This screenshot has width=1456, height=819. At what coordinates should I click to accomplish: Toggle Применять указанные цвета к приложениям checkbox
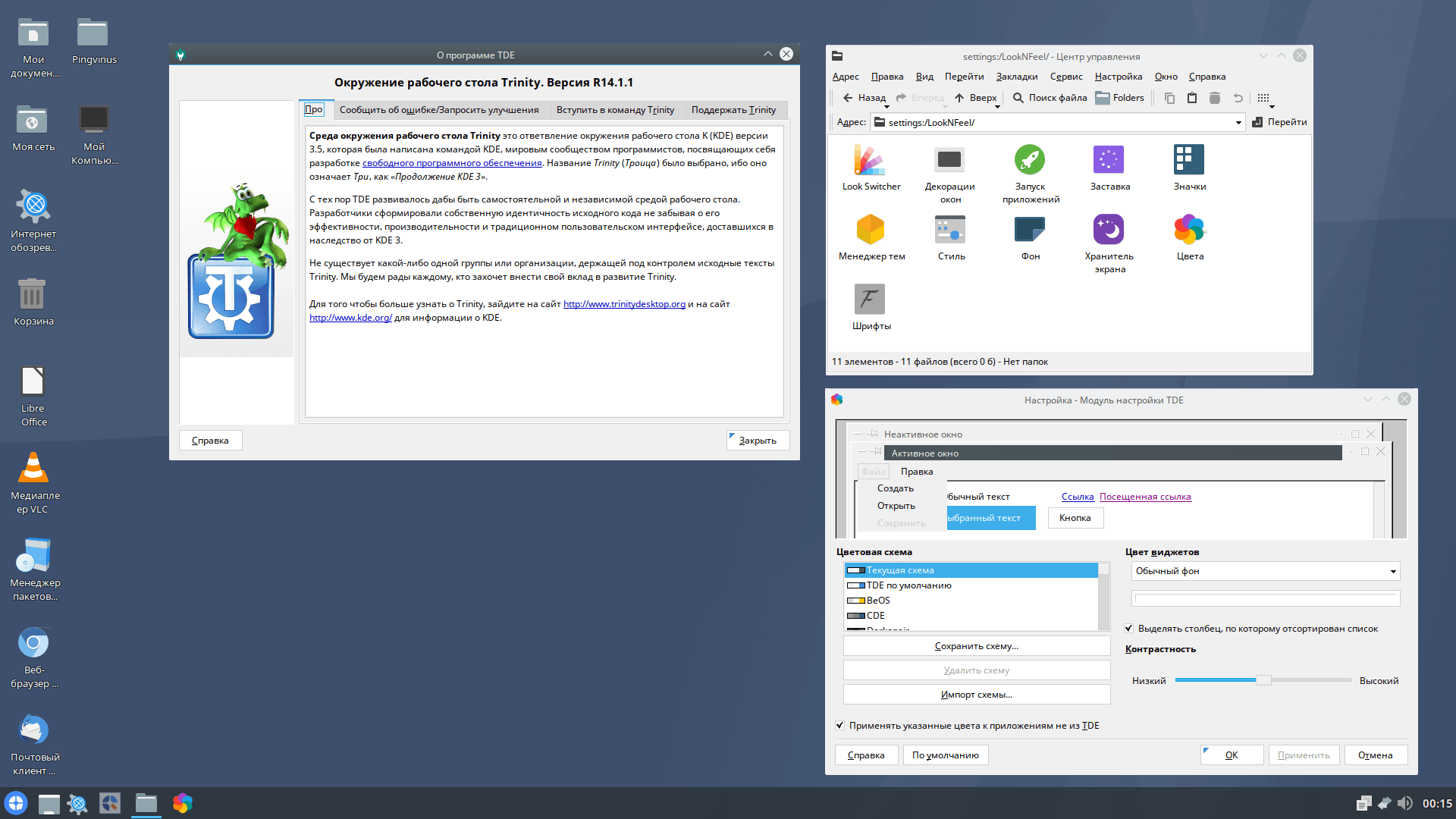840,726
